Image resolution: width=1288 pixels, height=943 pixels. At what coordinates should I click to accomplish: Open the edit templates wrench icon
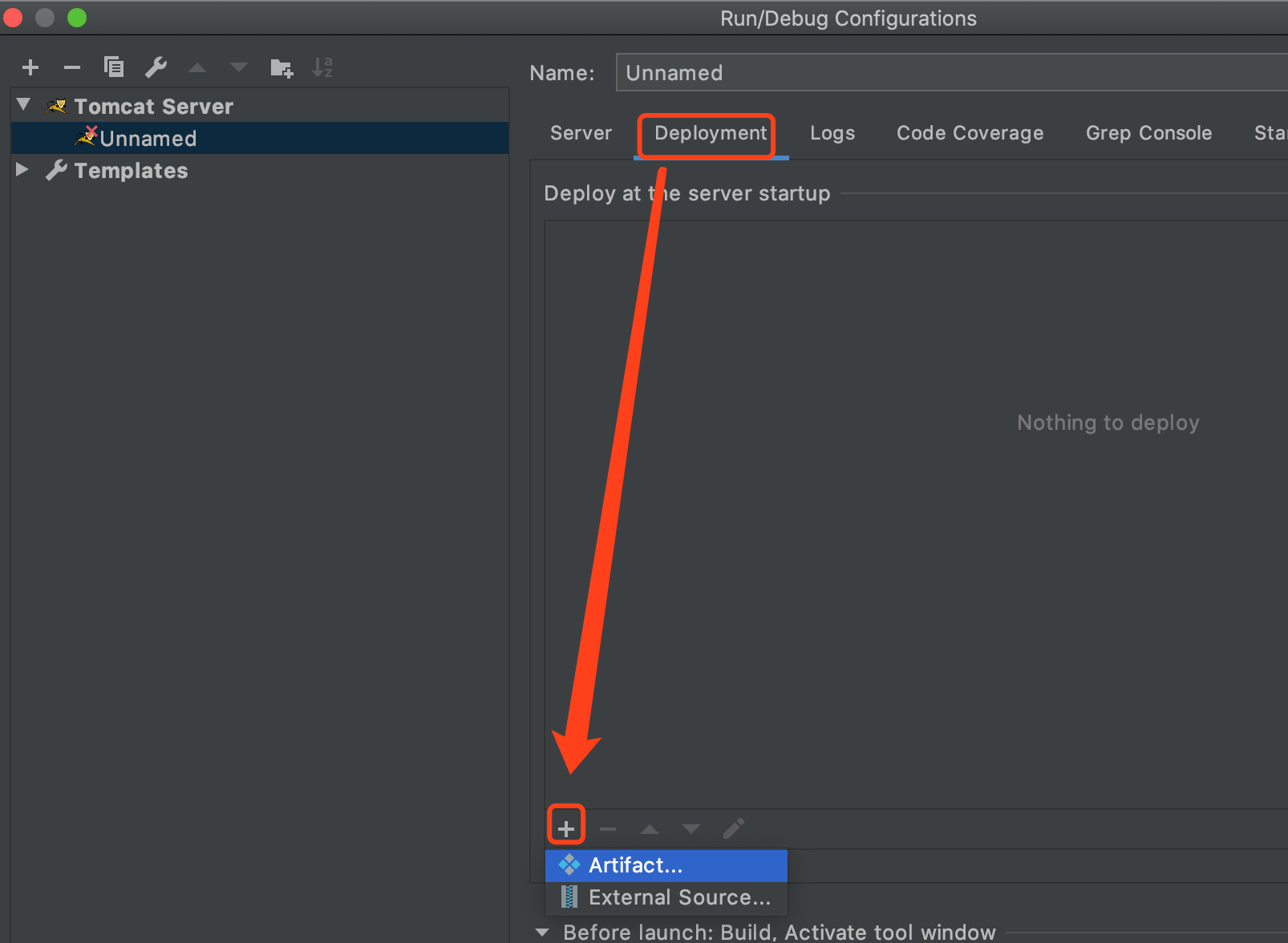point(156,67)
